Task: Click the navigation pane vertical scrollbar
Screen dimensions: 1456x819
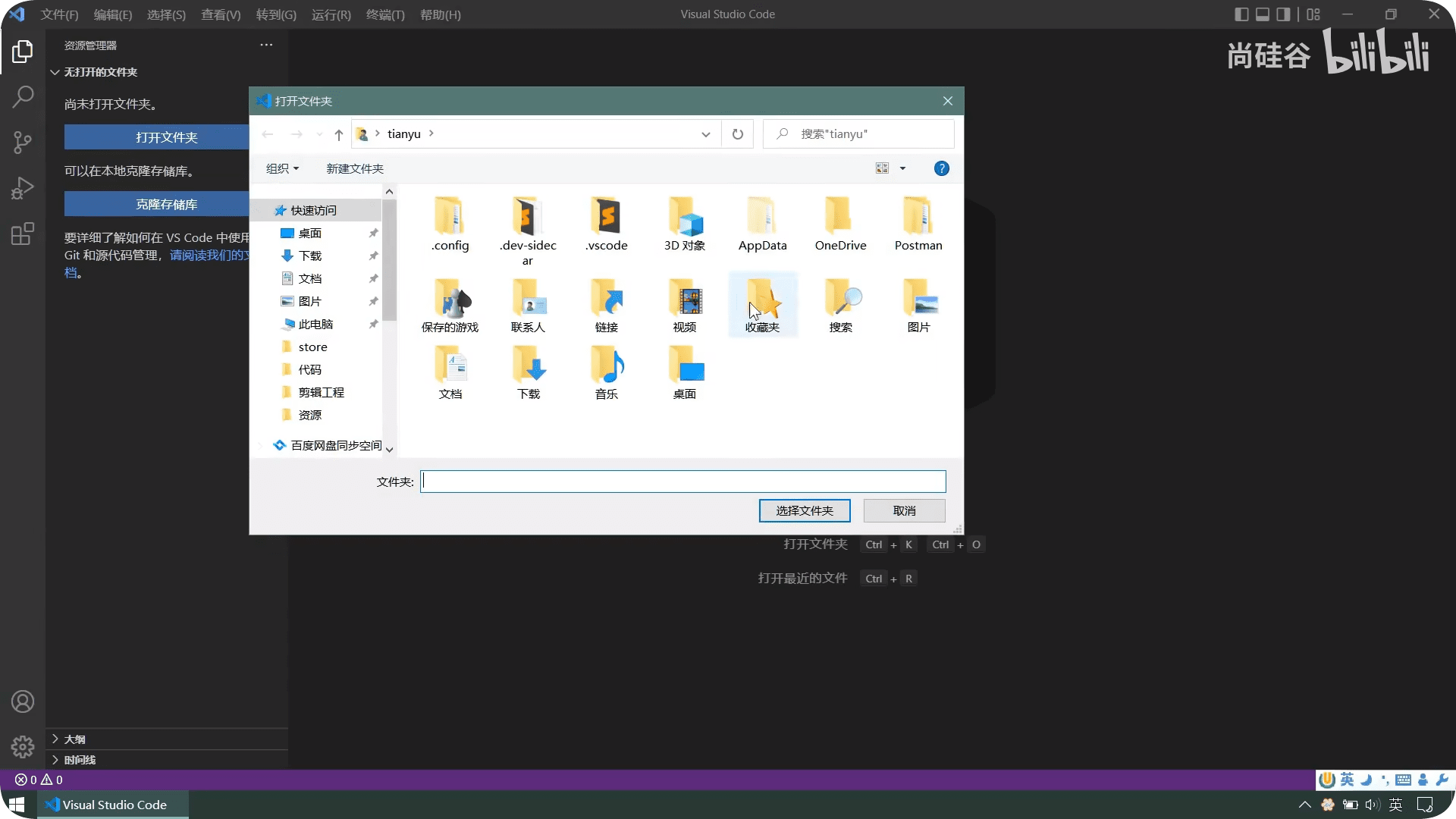Action: pos(389,262)
